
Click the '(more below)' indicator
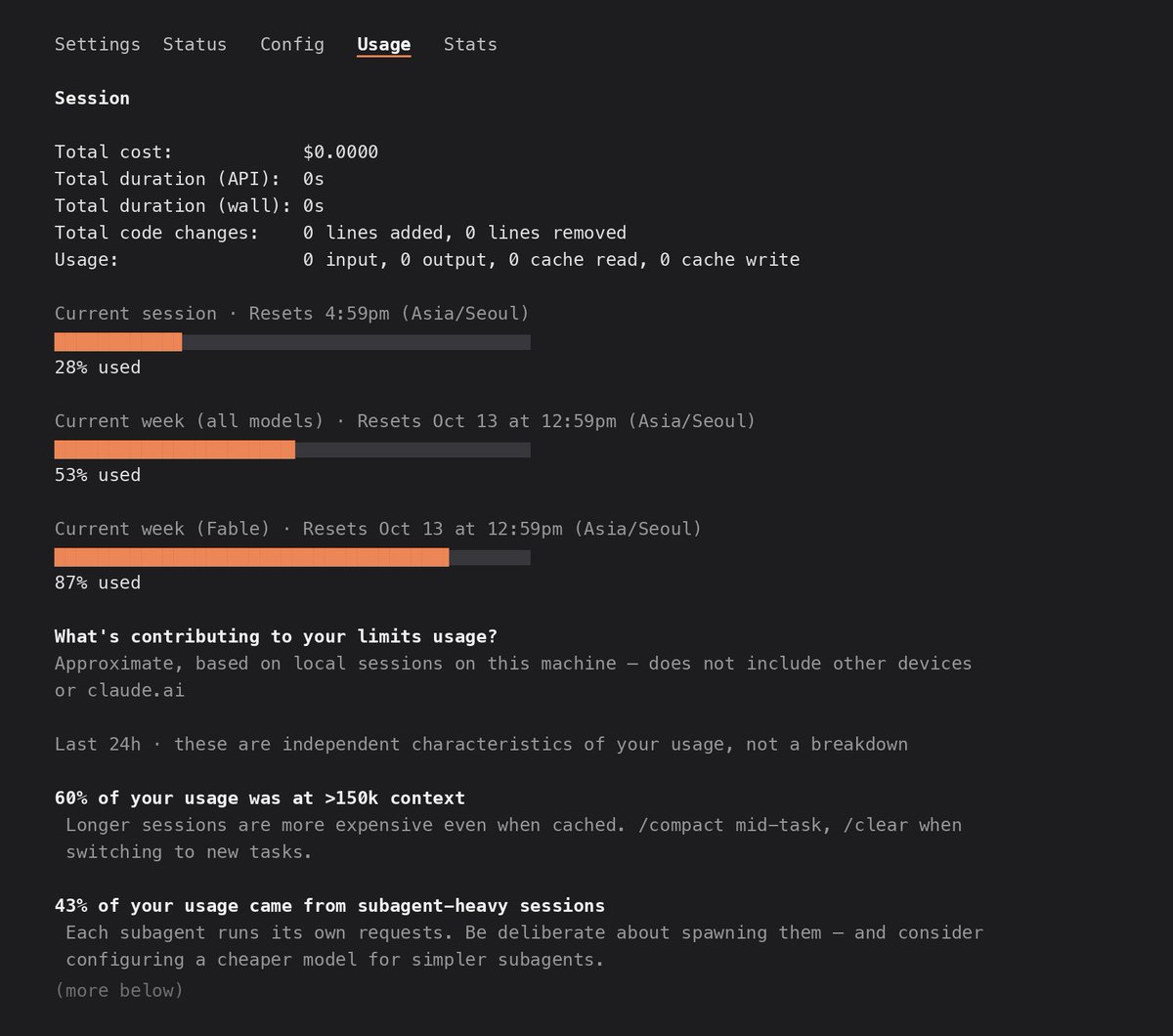coord(119,990)
